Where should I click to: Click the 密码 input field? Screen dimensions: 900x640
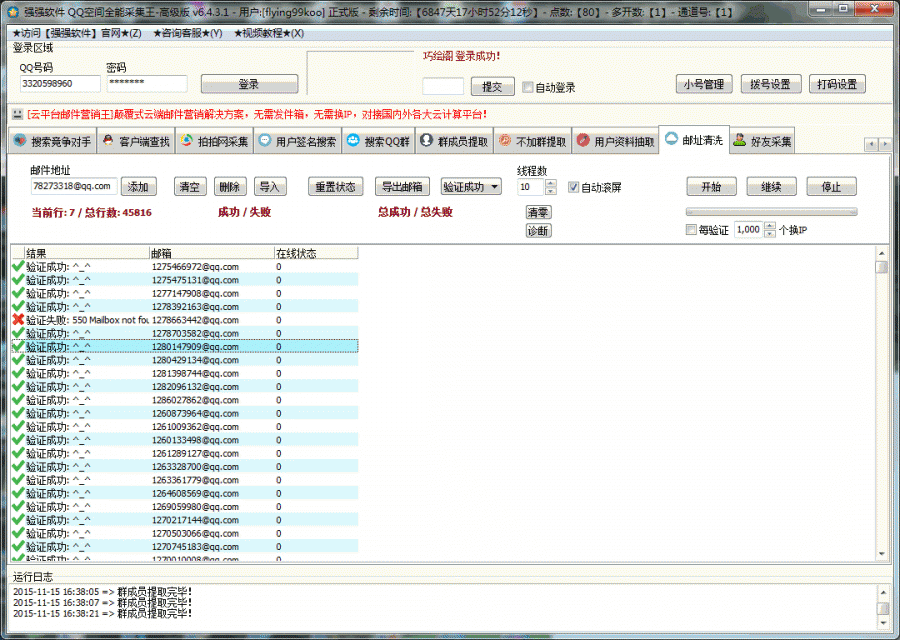click(147, 84)
